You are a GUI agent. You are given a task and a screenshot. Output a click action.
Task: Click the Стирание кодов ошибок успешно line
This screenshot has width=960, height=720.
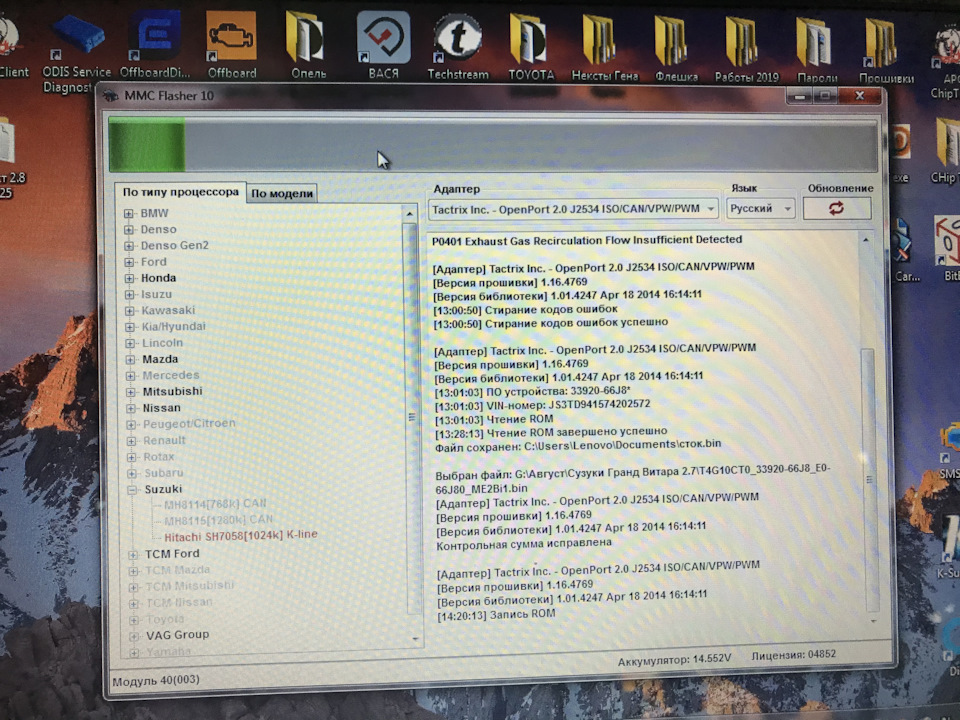[x=550, y=323]
